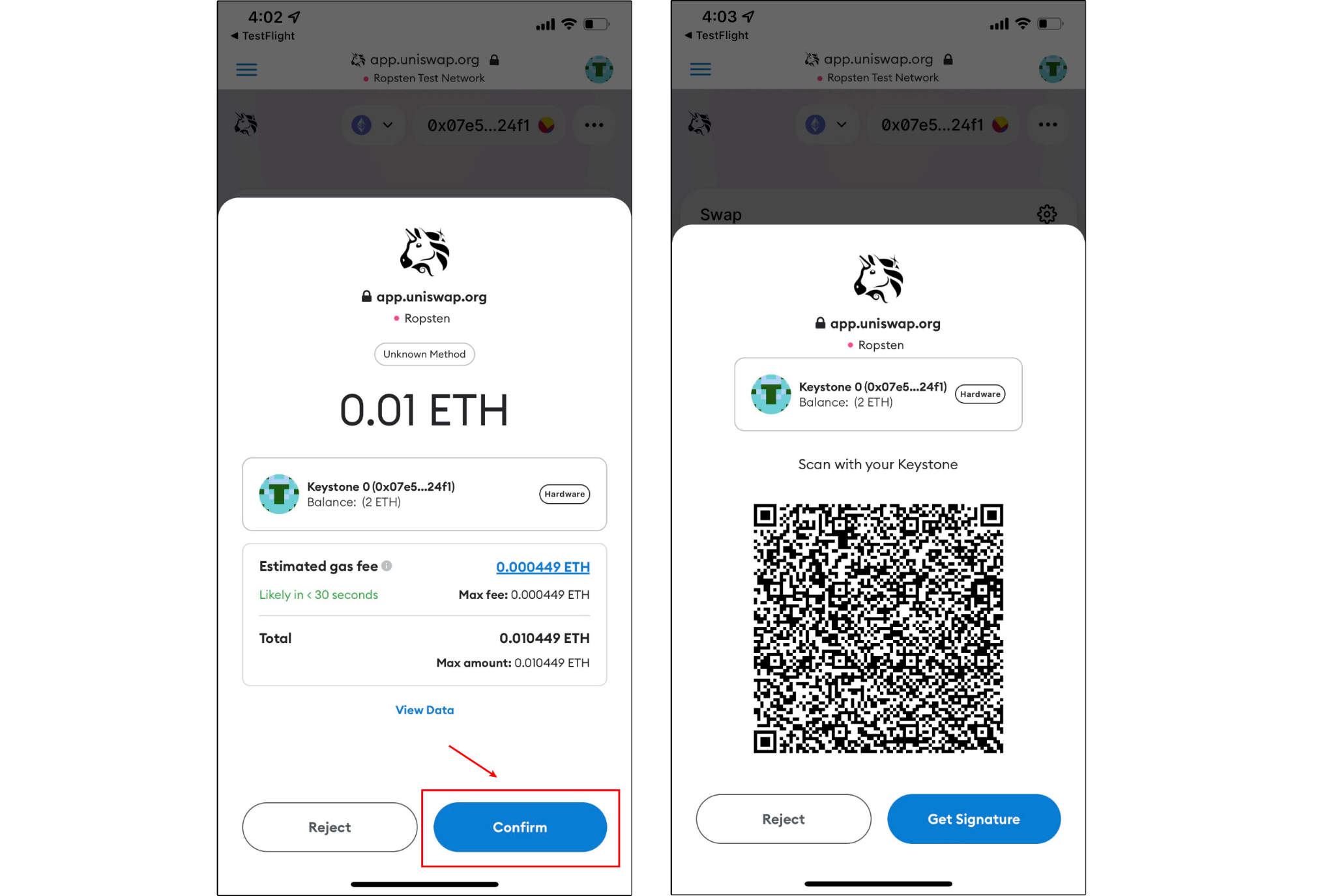Click Uniswap unicorn logo in left page header
Viewport: 1335px width, 896px height.
coord(246,124)
